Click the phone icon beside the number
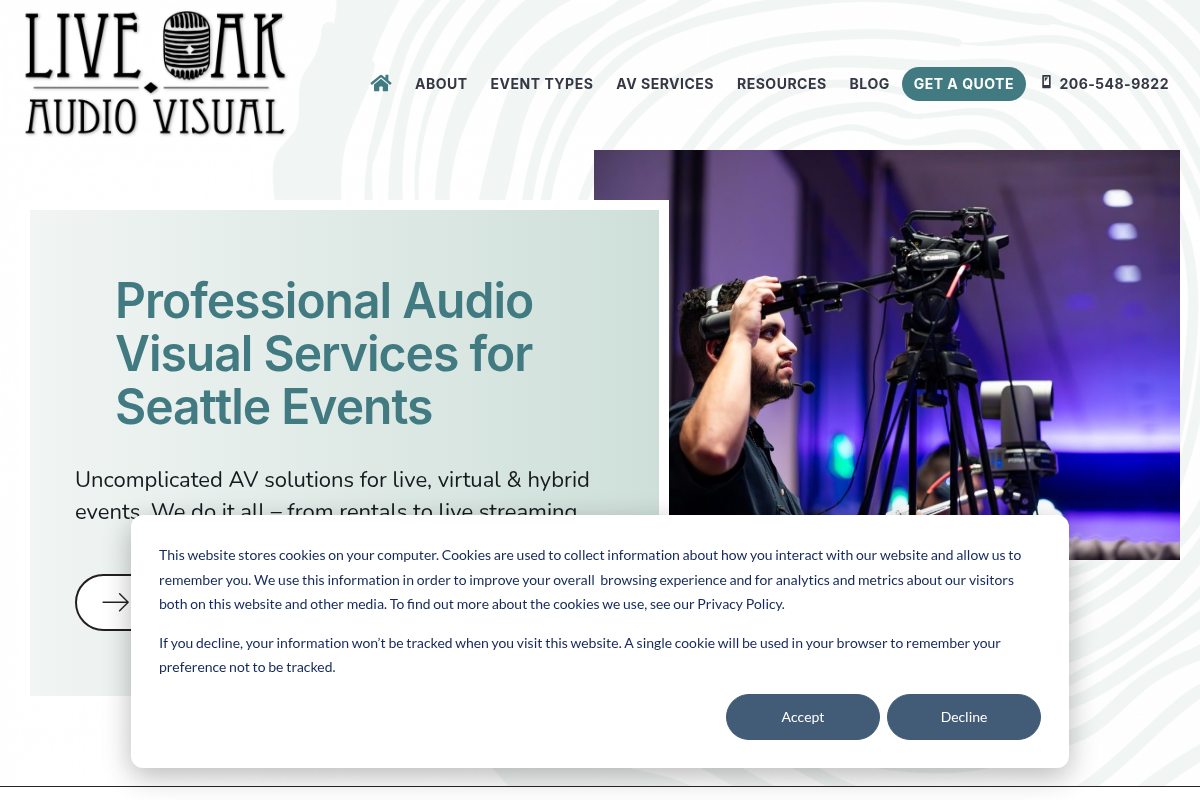This screenshot has height=800, width=1200. 1046,82
